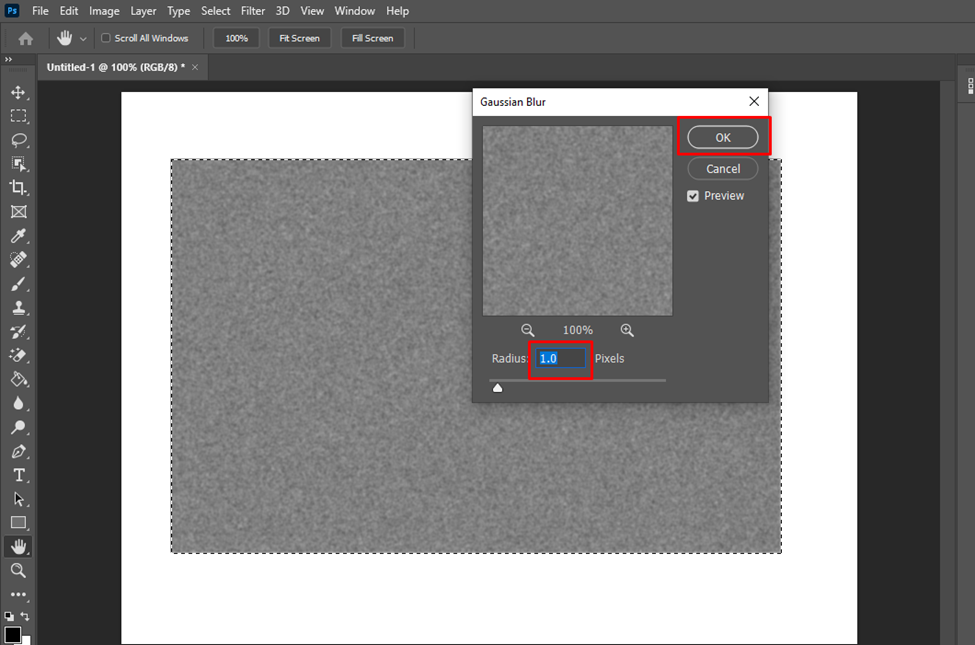The image size is (975, 645).
Task: Open the Help menu
Action: tap(397, 11)
